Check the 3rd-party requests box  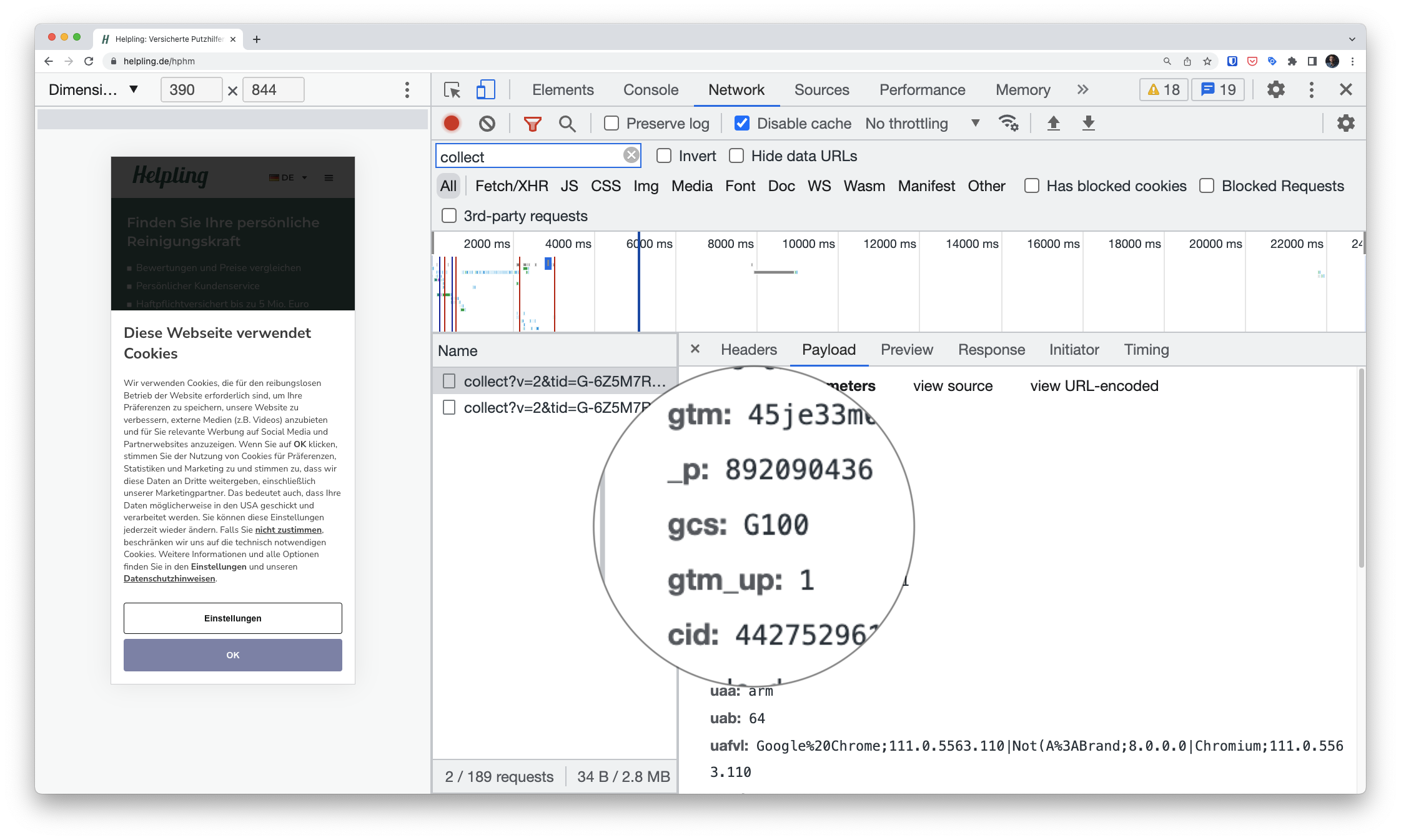click(x=449, y=216)
